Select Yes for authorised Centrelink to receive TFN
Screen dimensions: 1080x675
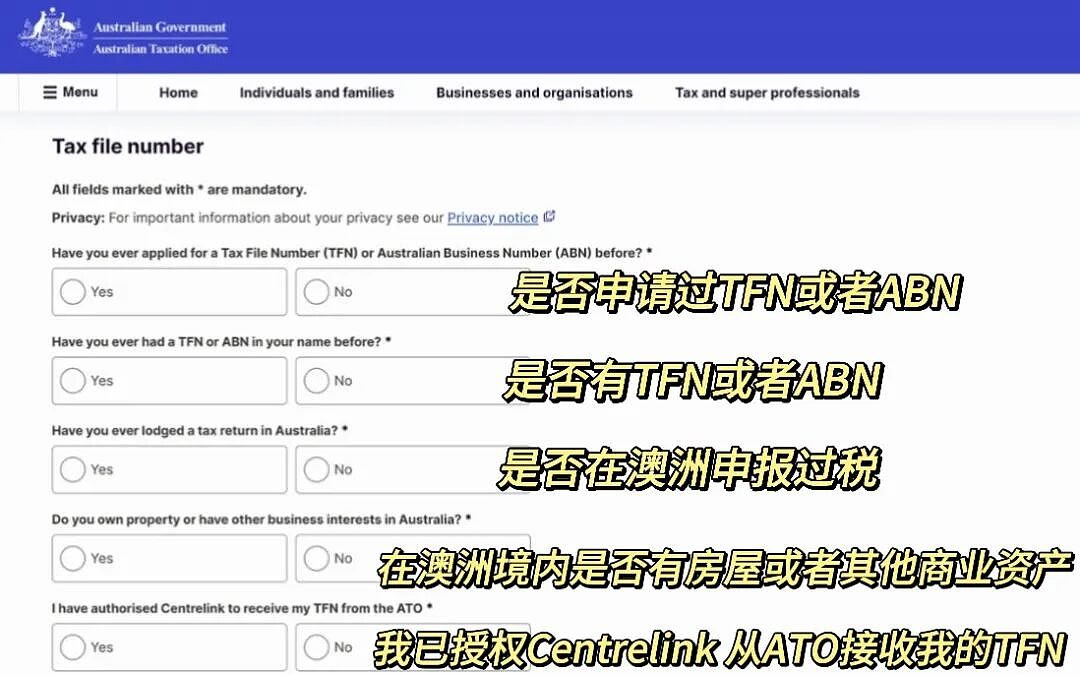tap(169, 647)
